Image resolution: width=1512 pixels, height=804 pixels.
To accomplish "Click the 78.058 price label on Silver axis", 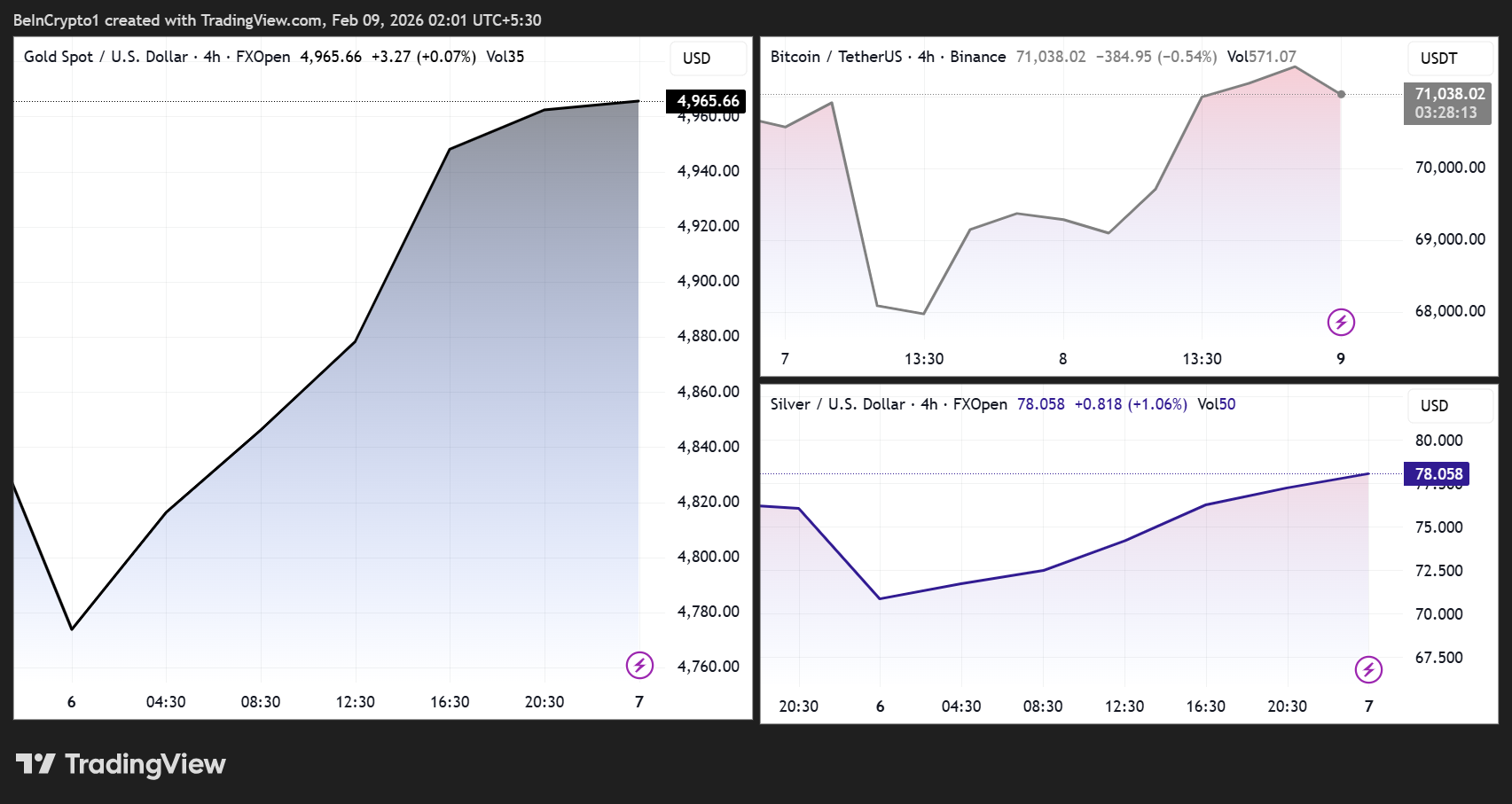I will click(1435, 474).
